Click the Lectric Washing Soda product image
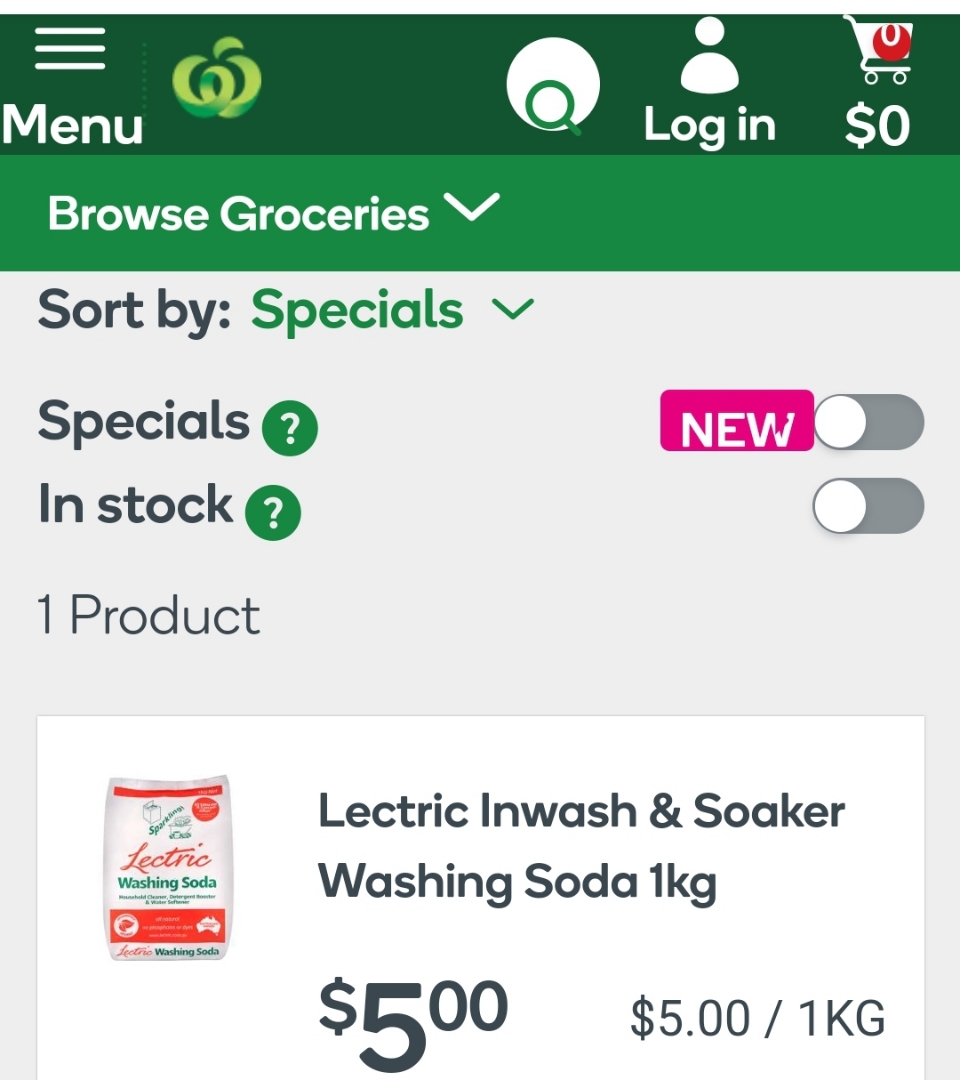Image resolution: width=960 pixels, height=1080 pixels. 167,868
